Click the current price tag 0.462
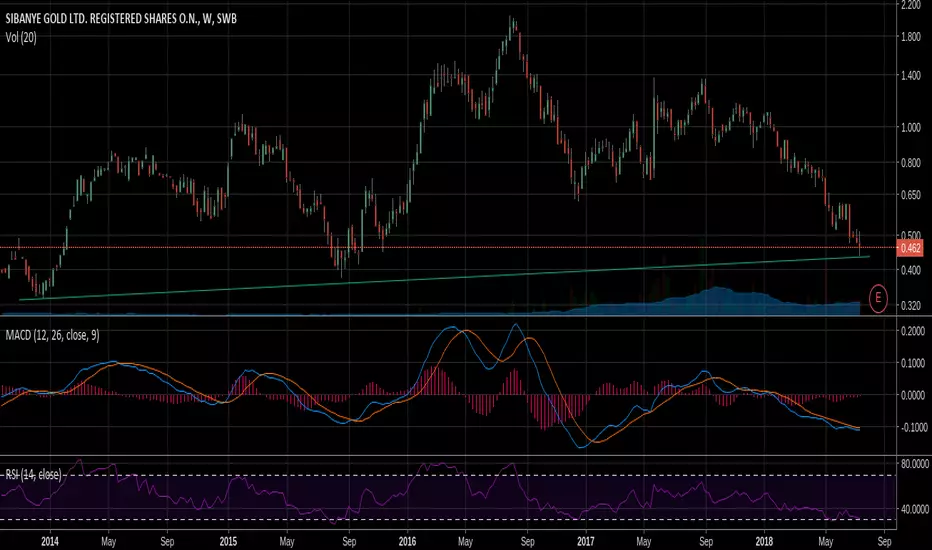This screenshot has height=550, width=932. point(910,248)
